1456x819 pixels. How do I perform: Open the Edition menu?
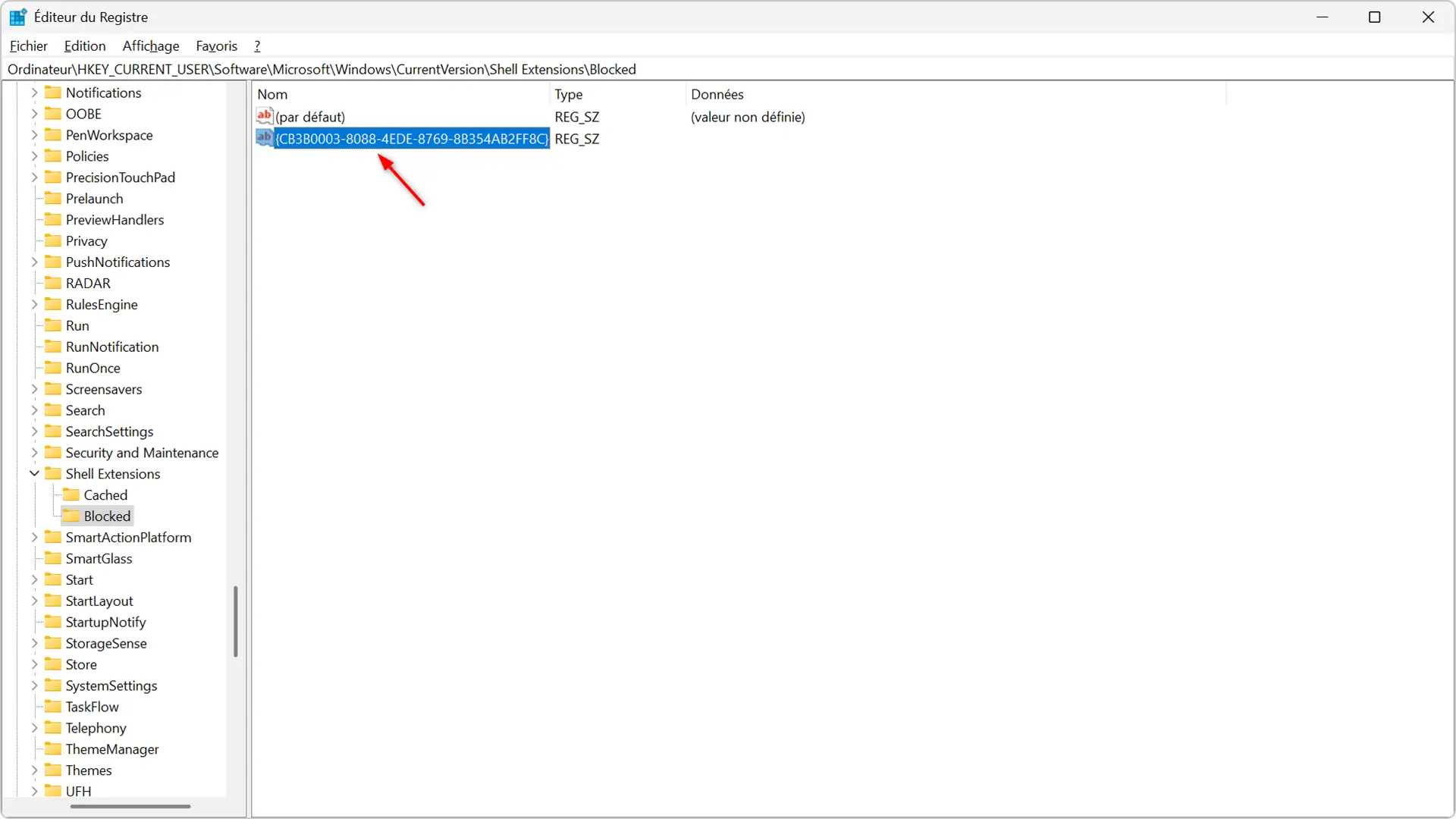(85, 46)
